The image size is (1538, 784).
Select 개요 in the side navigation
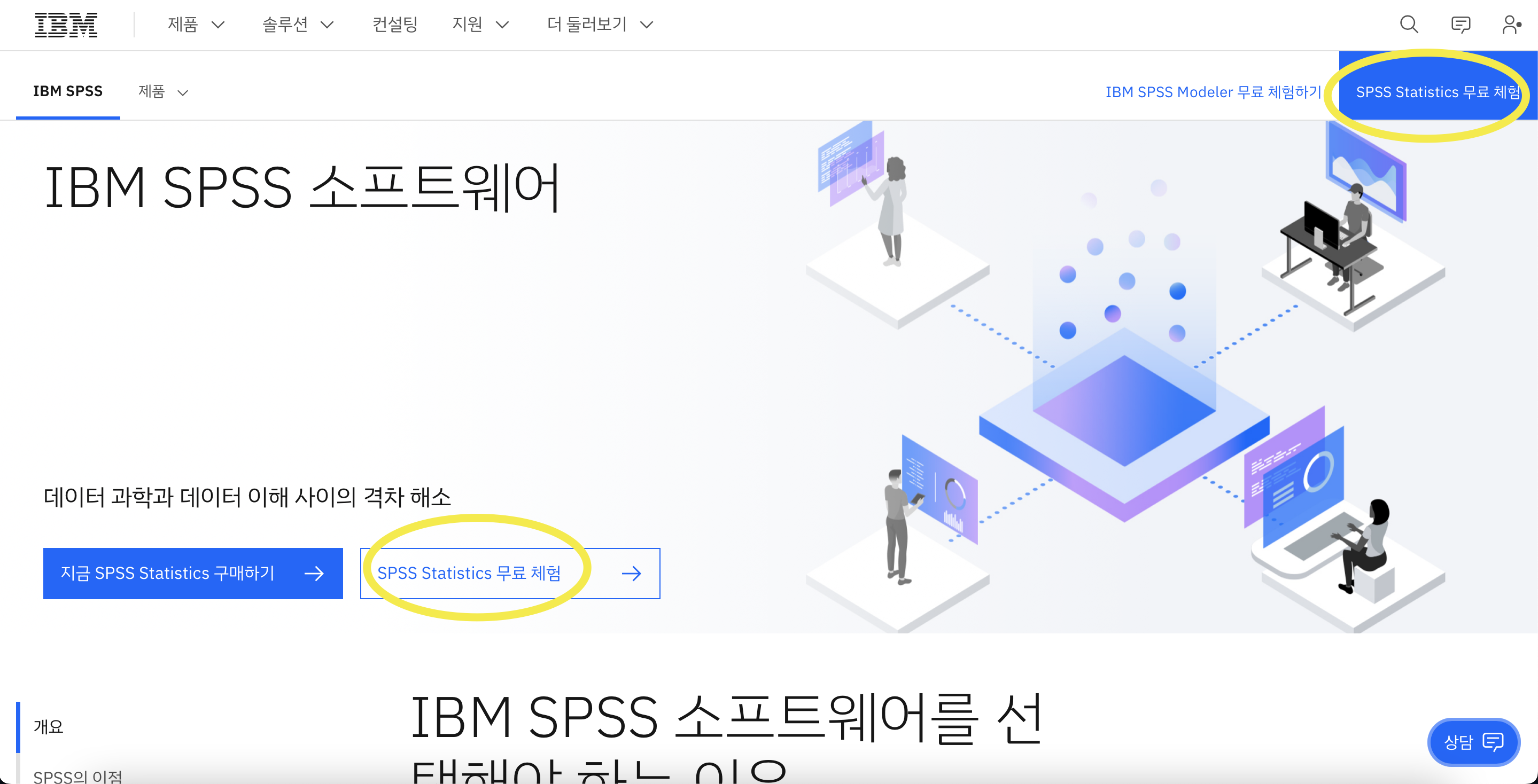coord(48,726)
